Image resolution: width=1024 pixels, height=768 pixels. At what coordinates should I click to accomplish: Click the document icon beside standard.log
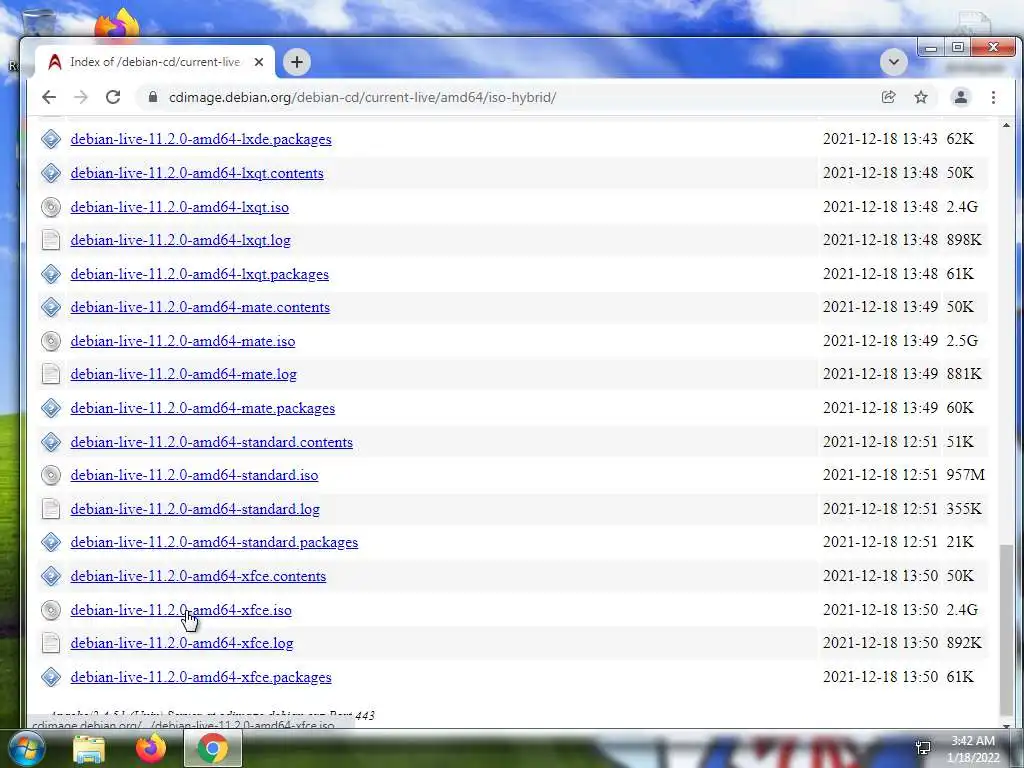pos(51,509)
